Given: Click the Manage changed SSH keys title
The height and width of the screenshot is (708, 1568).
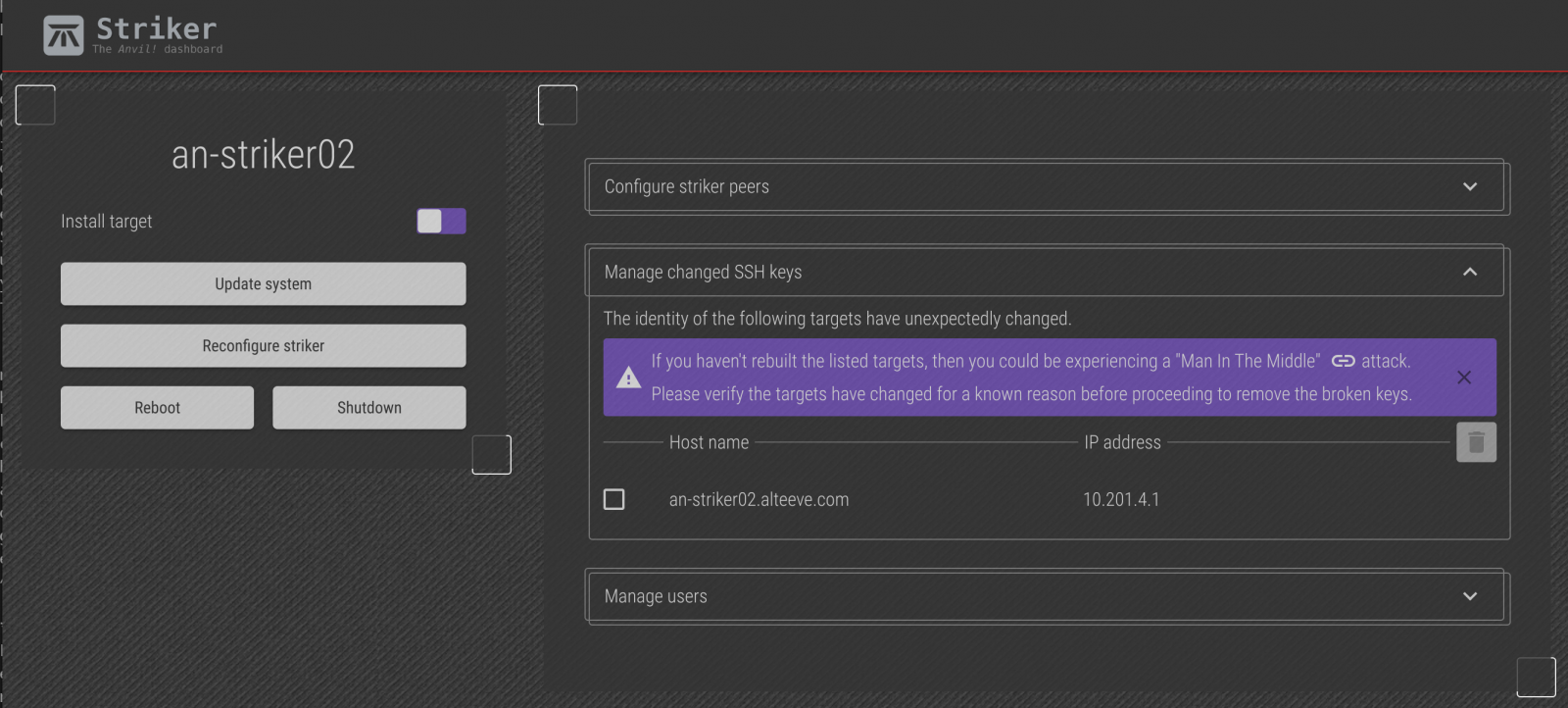Looking at the screenshot, I should pyautogui.click(x=703, y=272).
